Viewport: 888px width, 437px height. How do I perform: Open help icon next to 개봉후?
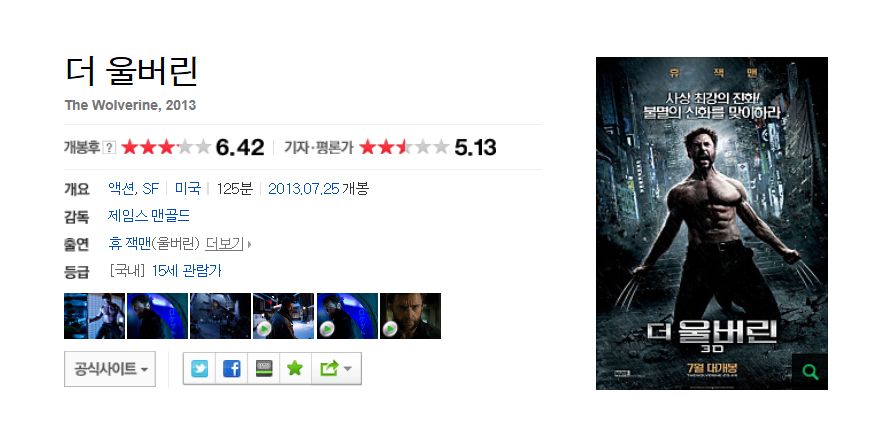(x=110, y=148)
